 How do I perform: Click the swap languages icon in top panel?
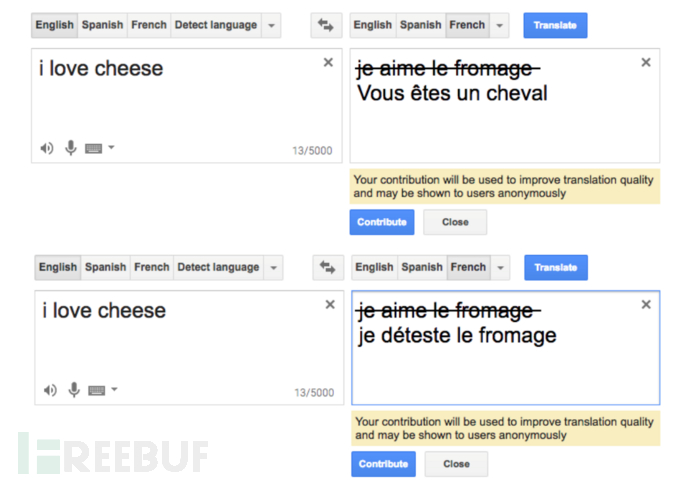tap(326, 25)
